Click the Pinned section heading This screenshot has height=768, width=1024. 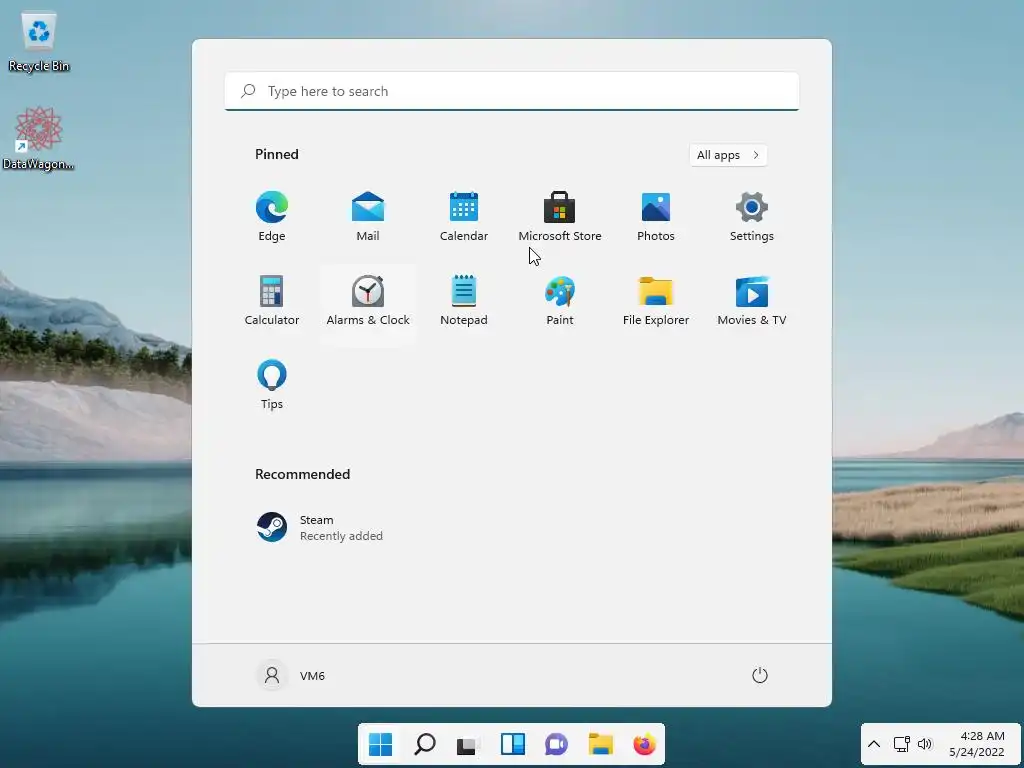point(277,154)
